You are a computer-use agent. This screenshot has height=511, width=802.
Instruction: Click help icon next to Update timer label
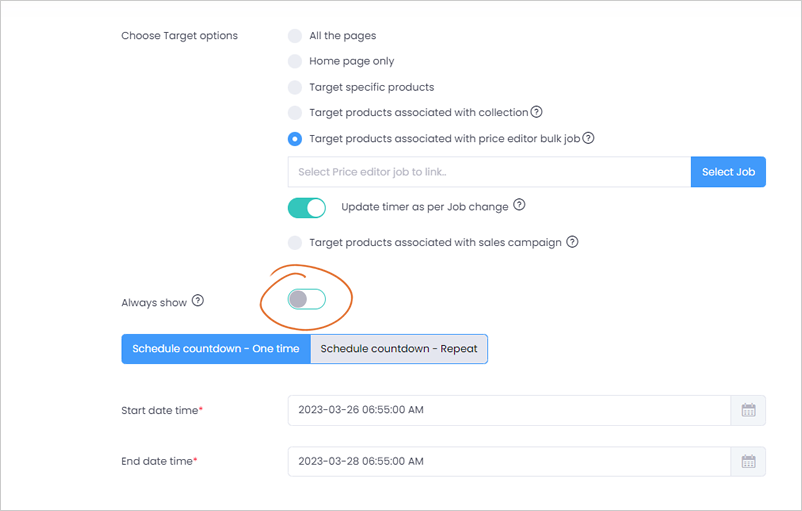[519, 205]
